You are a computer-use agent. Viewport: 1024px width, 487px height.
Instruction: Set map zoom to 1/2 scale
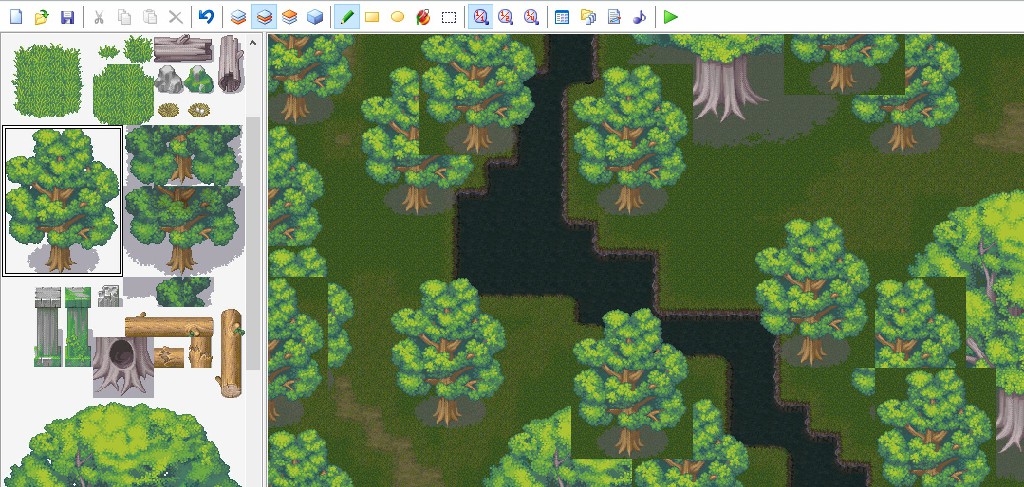tap(505, 17)
